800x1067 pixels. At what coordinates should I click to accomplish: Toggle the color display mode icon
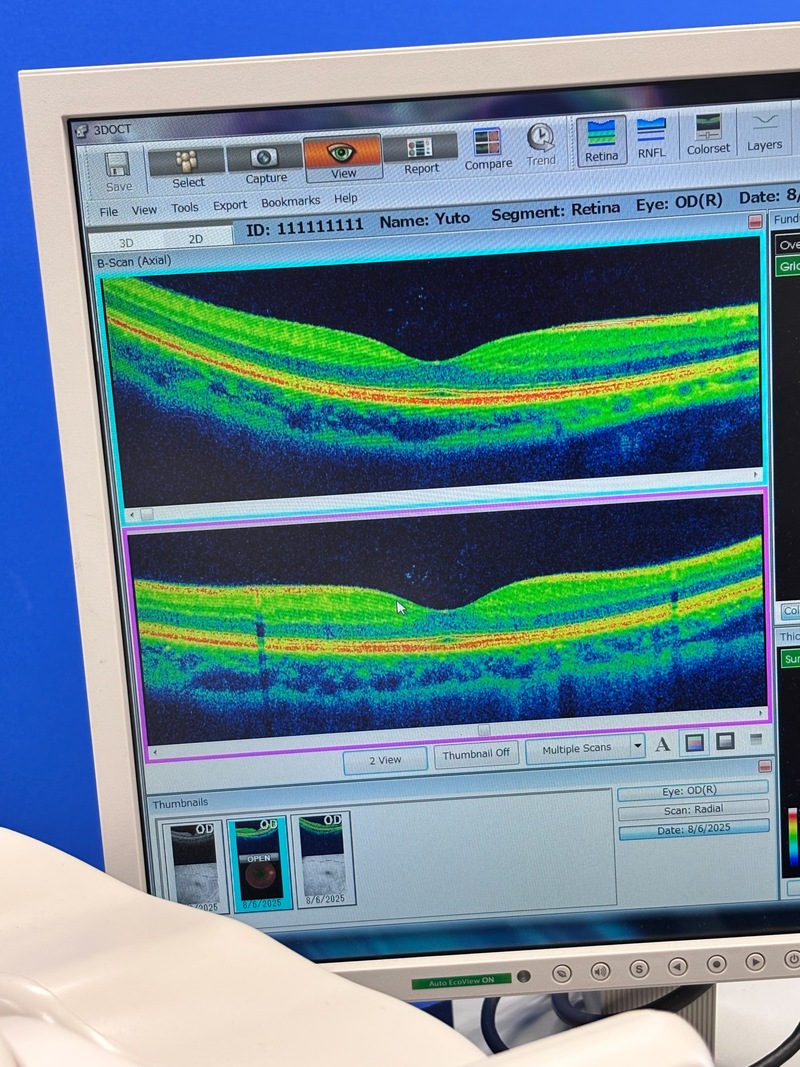pos(695,742)
